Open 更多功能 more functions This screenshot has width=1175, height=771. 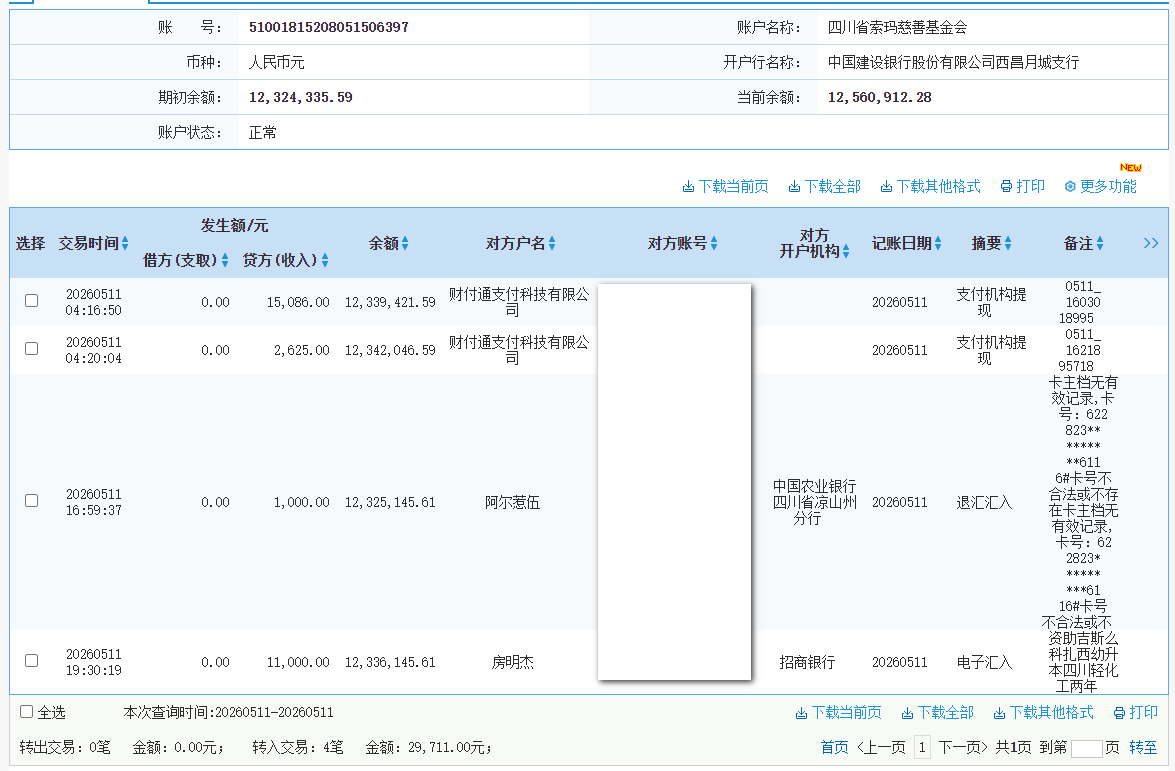pos(1101,187)
